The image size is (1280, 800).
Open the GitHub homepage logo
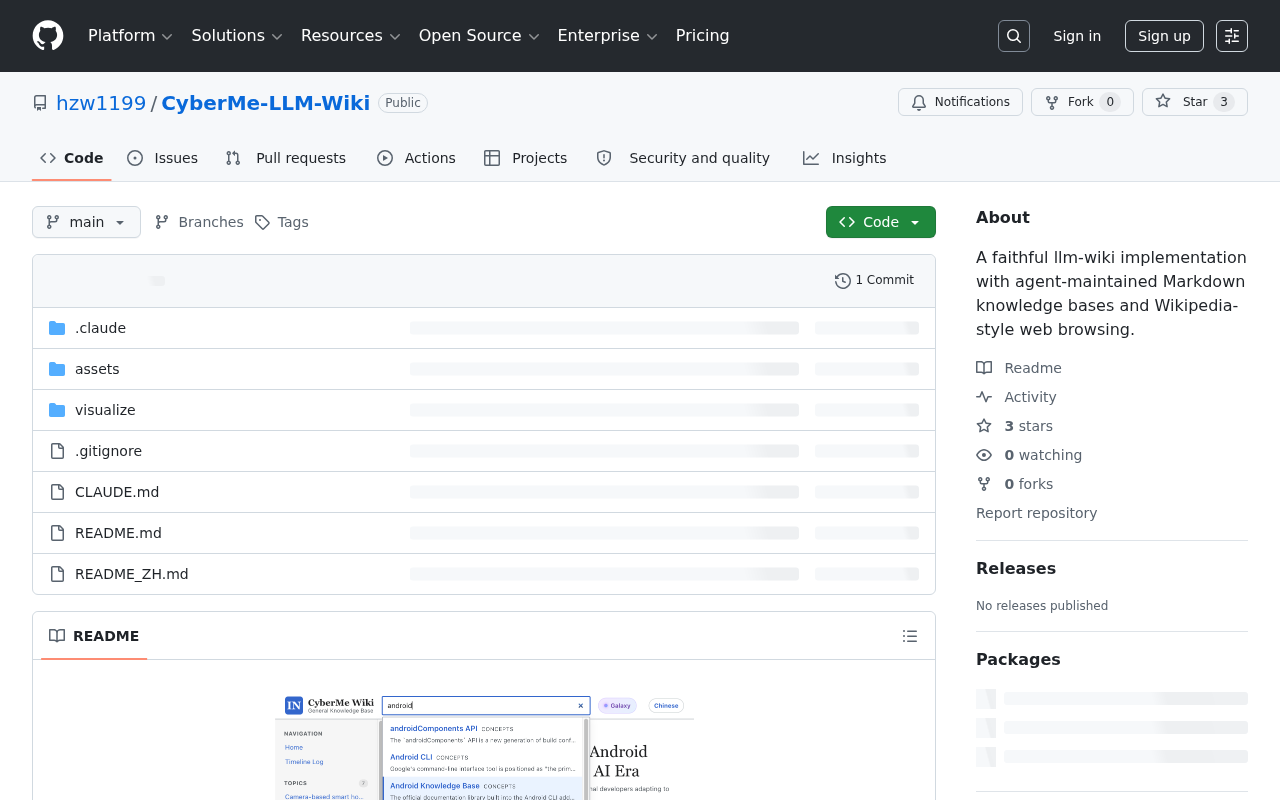[48, 36]
